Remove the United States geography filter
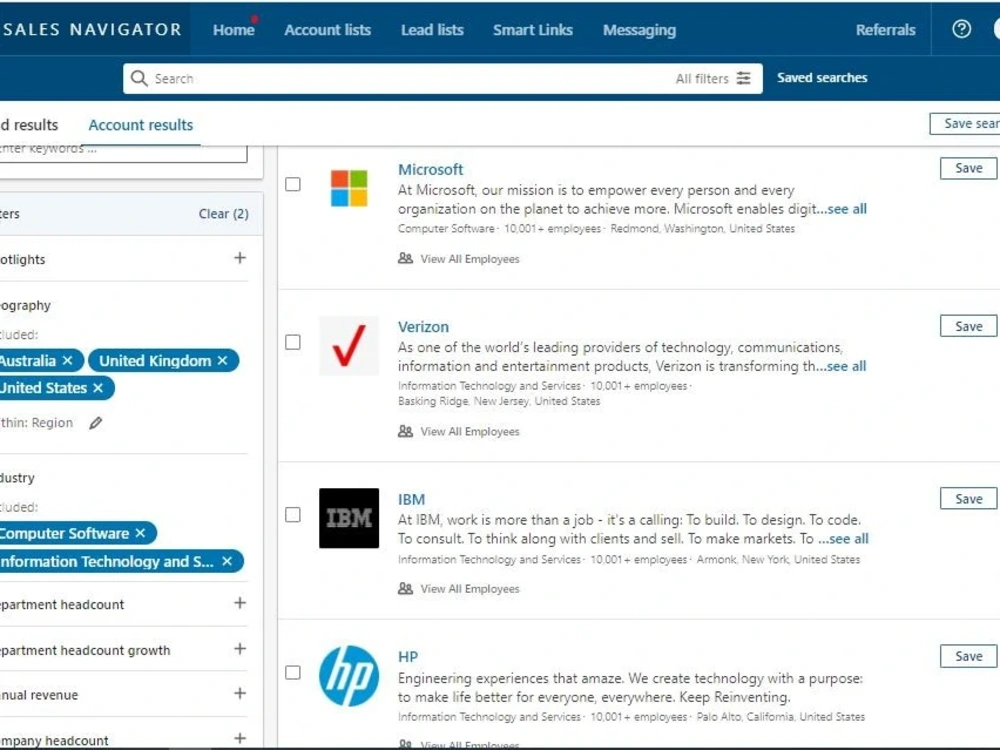1000x750 pixels. pyautogui.click(x=98, y=388)
